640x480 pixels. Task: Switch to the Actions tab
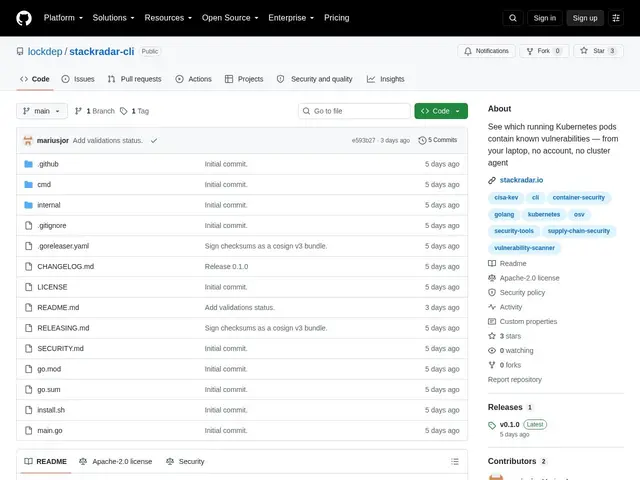193,79
